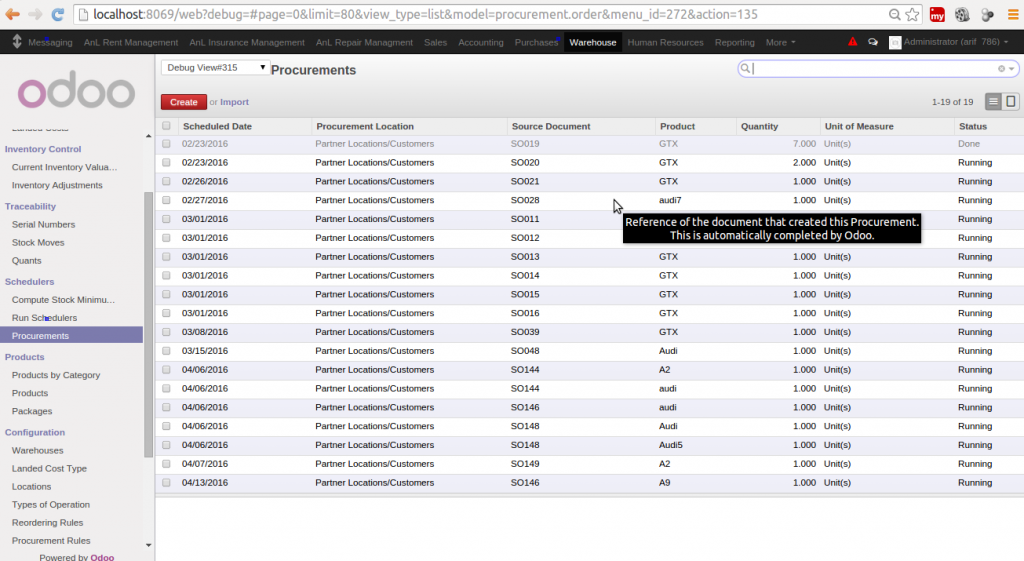Check the row checkbox for SO020
Screen dimensions: 1024x561
pos(167,163)
